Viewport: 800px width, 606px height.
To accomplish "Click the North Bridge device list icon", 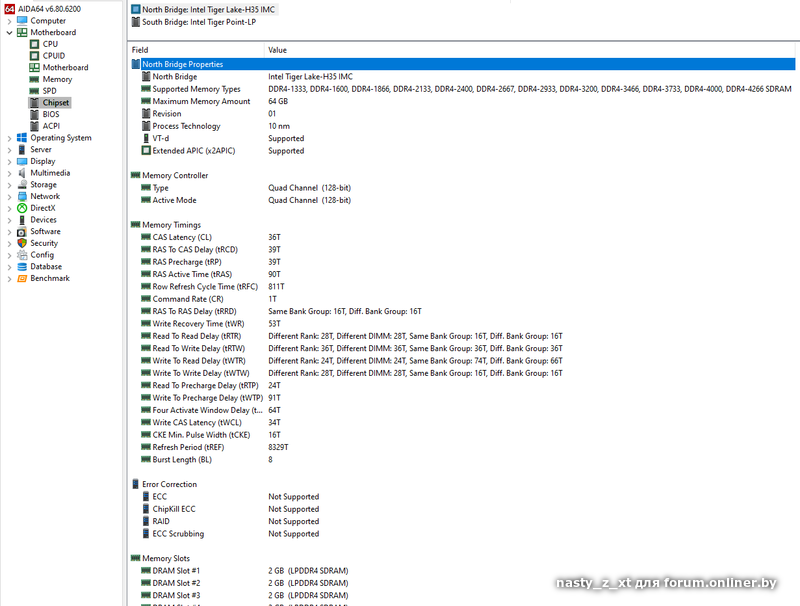I will coord(136,9).
